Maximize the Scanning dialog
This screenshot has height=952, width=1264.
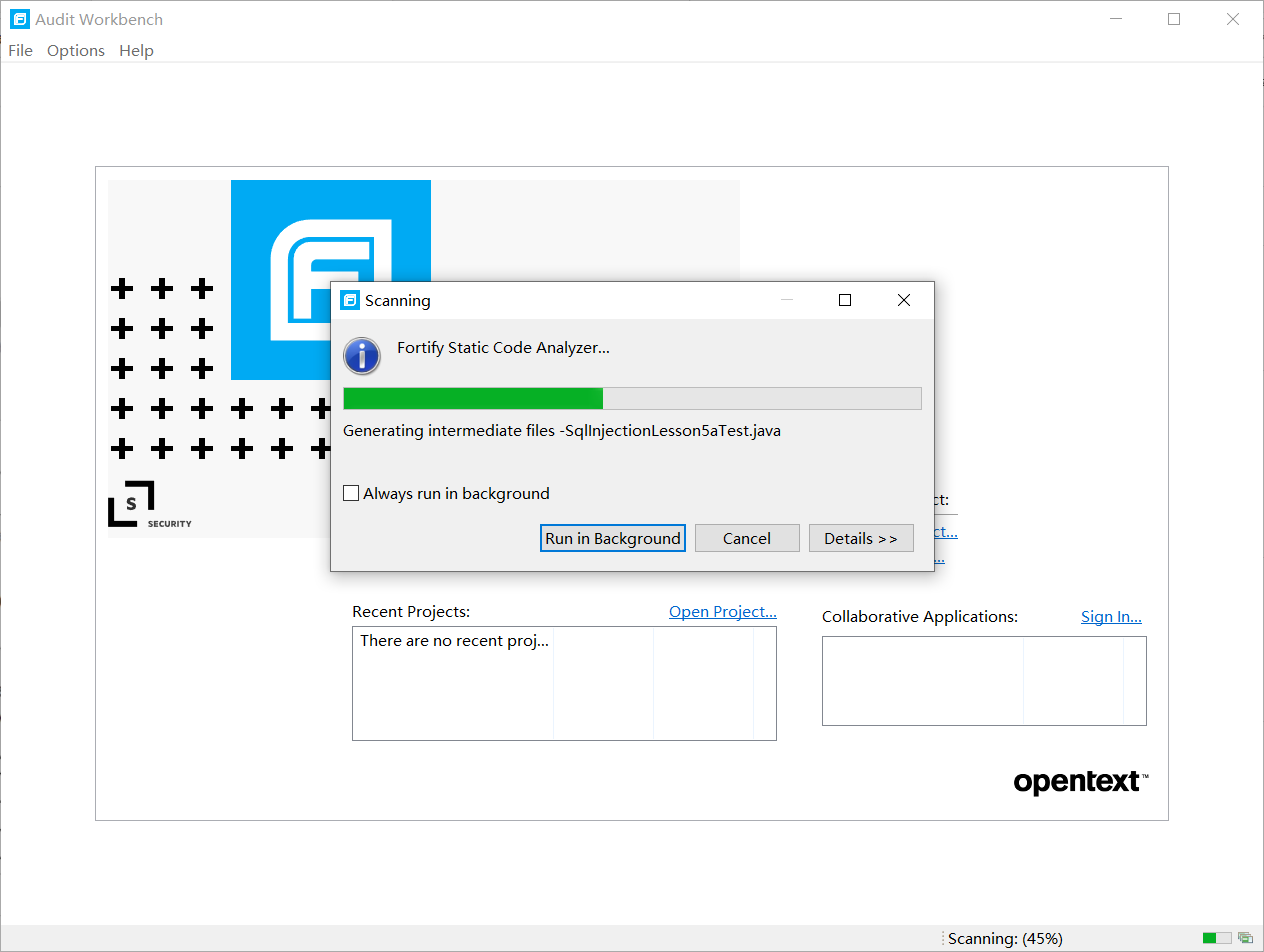coord(845,300)
